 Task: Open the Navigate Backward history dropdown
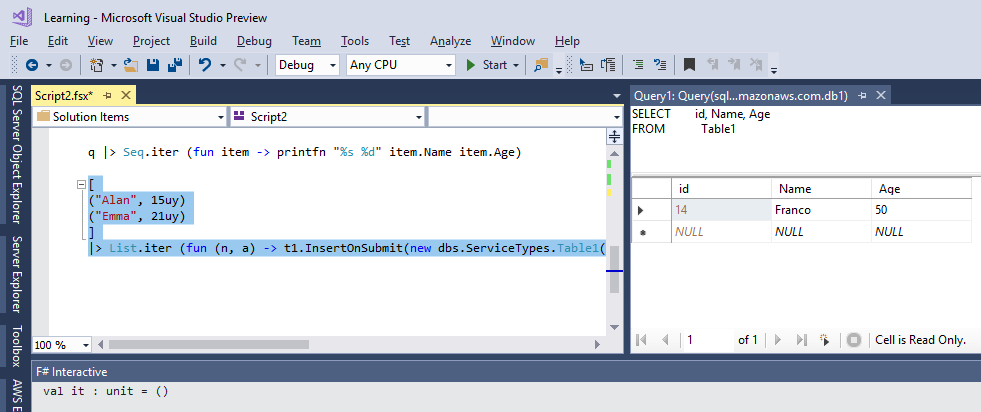click(49, 65)
